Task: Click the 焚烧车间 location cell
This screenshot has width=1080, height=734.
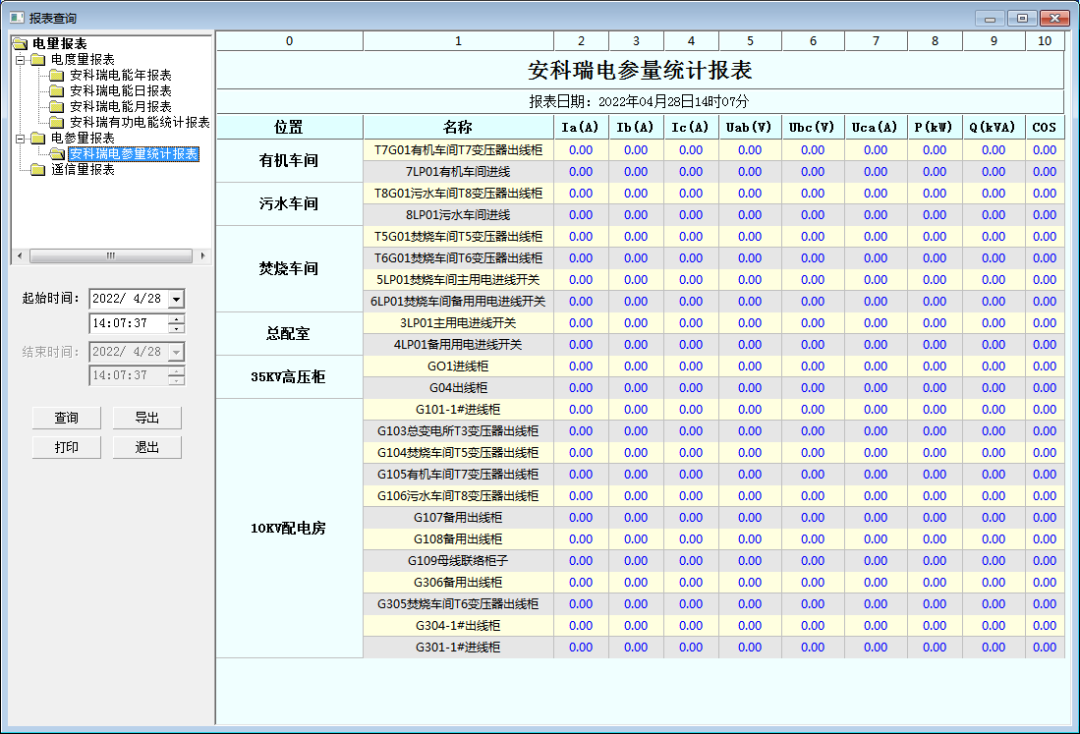Action: [289, 269]
